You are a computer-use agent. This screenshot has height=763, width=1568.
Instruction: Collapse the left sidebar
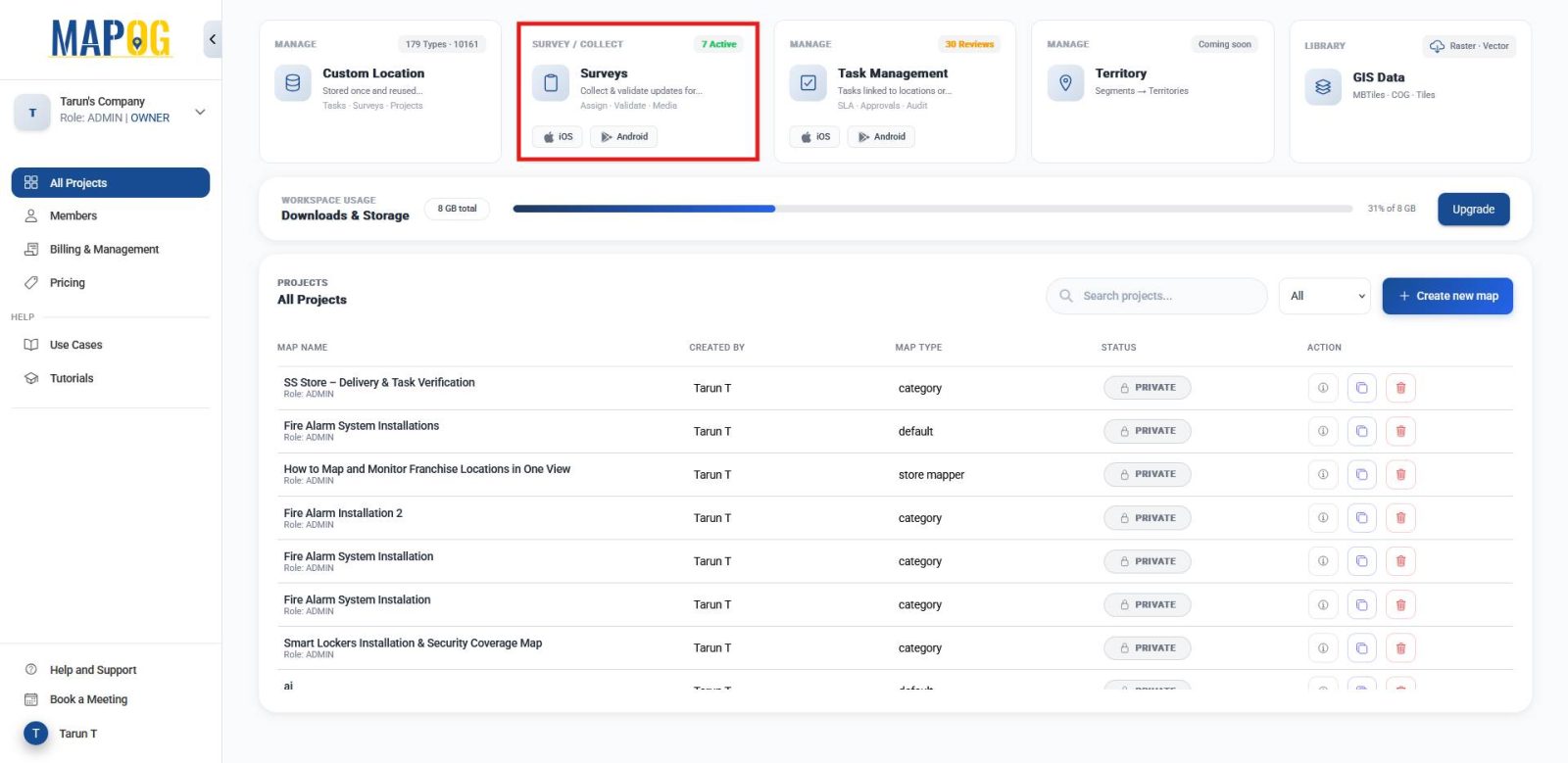(213, 39)
